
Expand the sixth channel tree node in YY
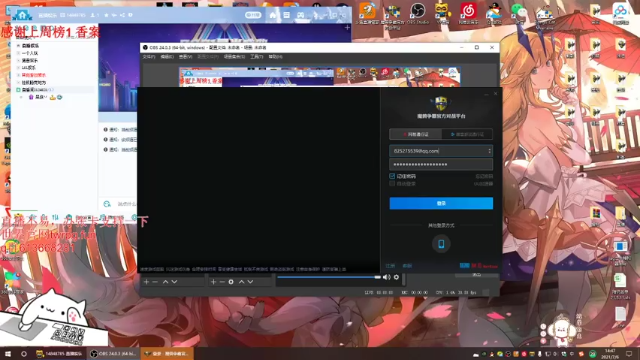pyautogui.click(x=18, y=82)
